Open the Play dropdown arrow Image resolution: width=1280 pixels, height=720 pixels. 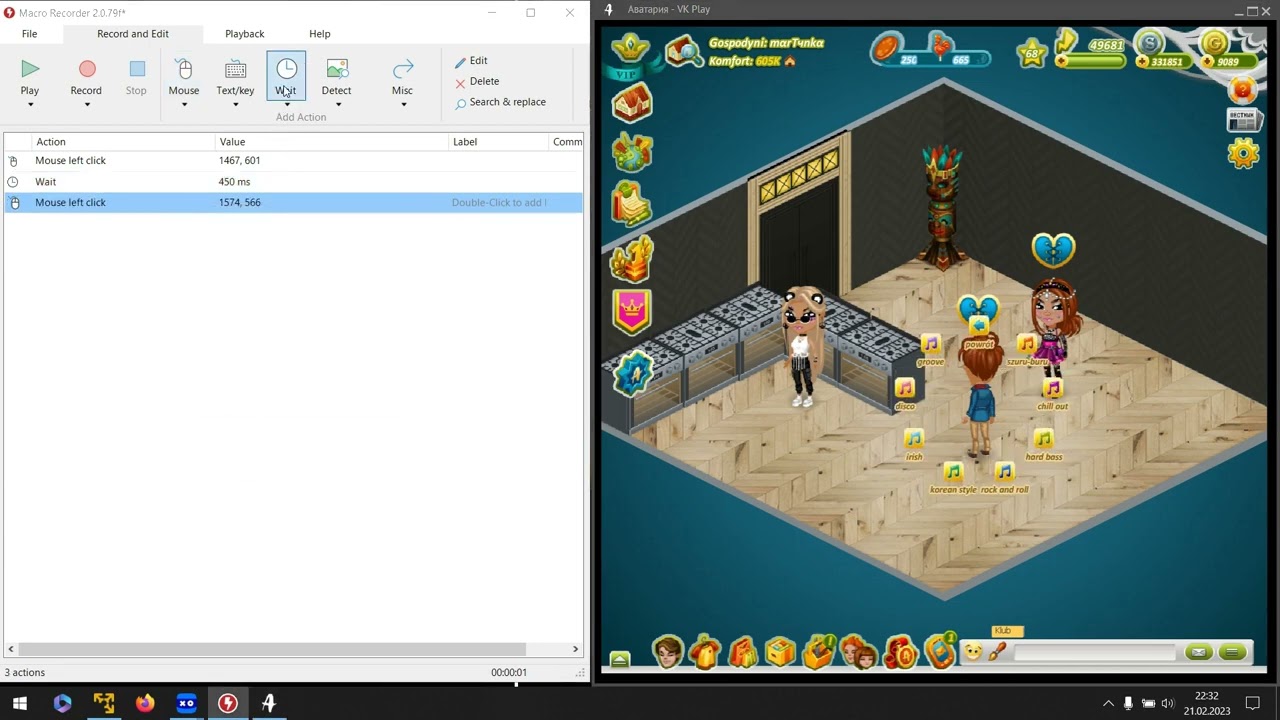point(30,104)
